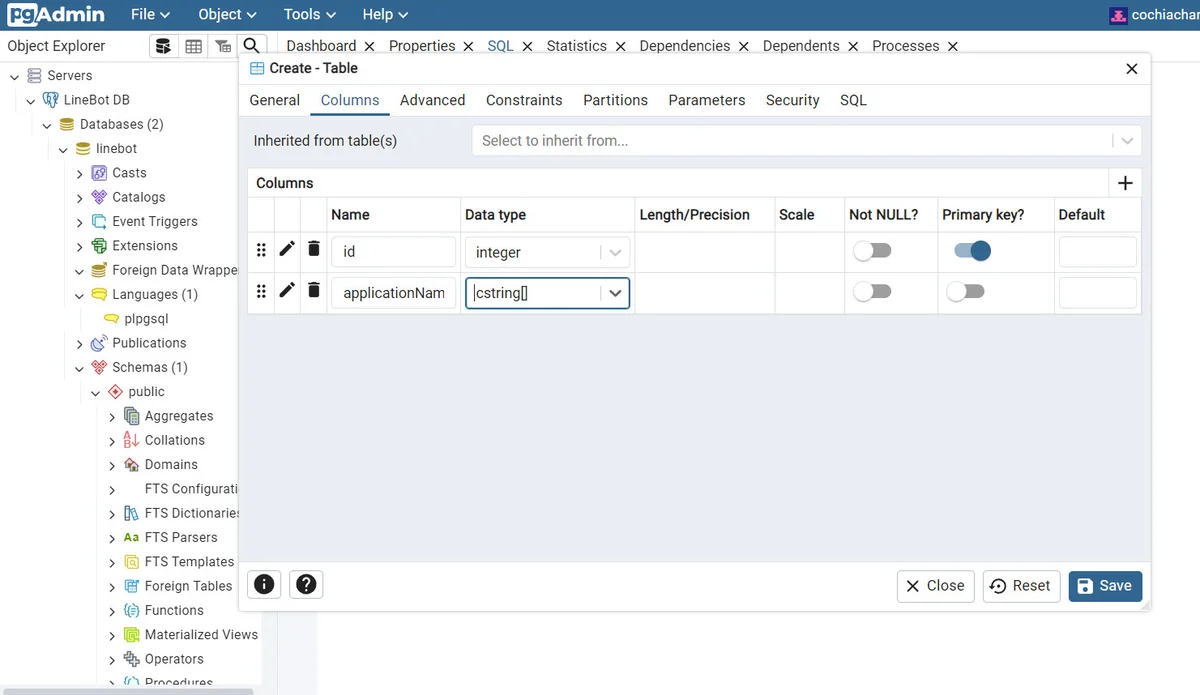Screen dimensions: 1200x695
Task: Switch to the Parameters tab
Action: (707, 100)
